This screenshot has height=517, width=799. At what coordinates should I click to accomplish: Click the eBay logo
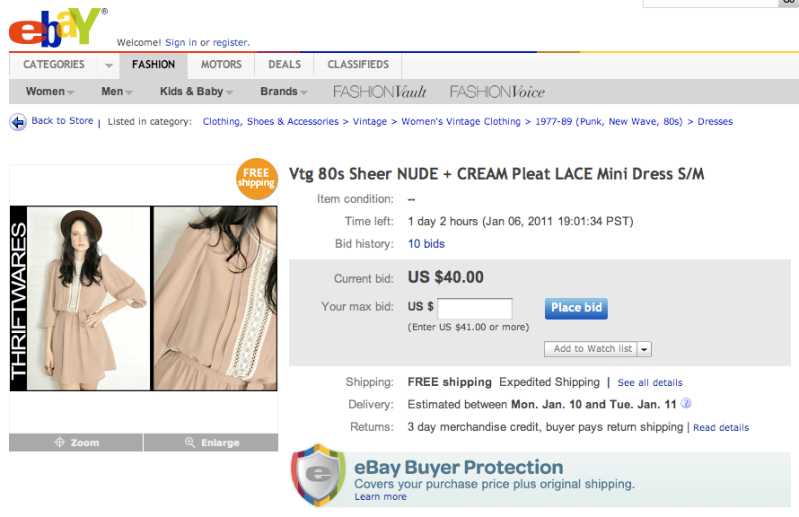pyautogui.click(x=55, y=28)
